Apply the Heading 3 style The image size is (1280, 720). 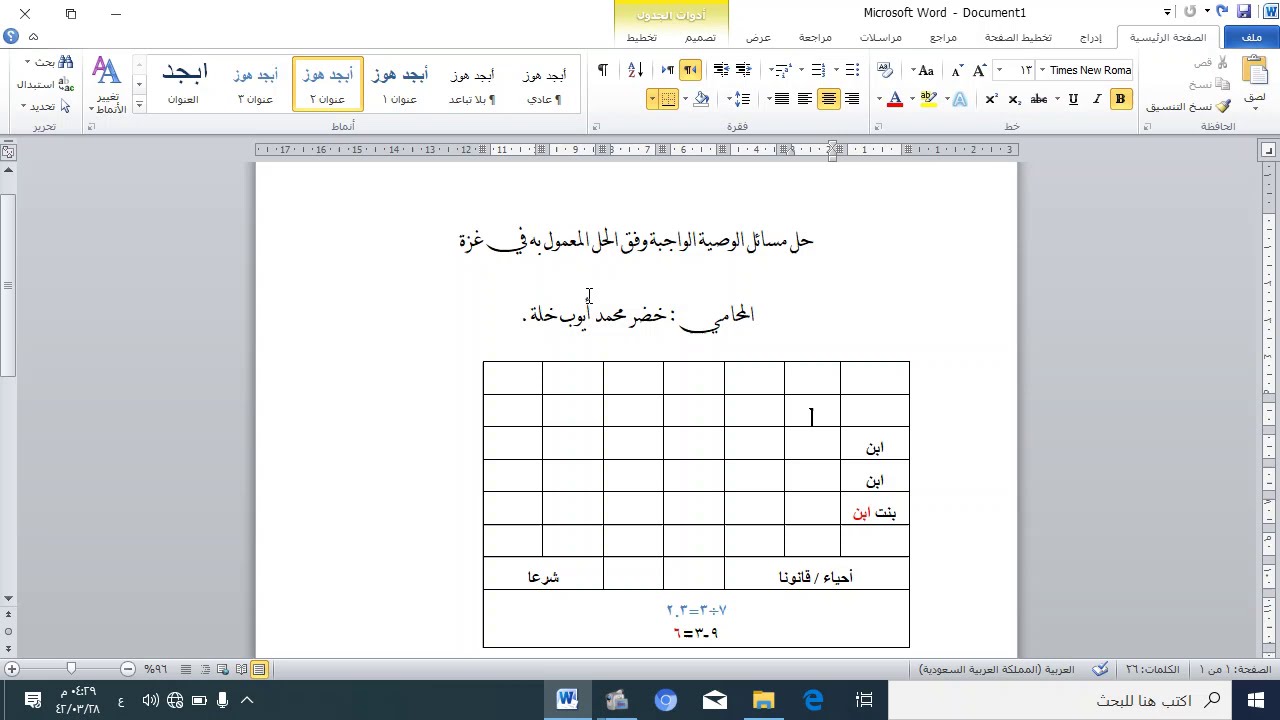click(x=255, y=84)
